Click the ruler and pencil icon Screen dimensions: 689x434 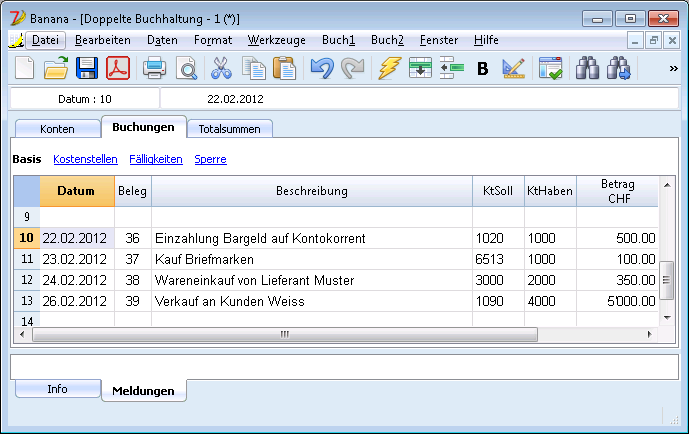(x=513, y=68)
